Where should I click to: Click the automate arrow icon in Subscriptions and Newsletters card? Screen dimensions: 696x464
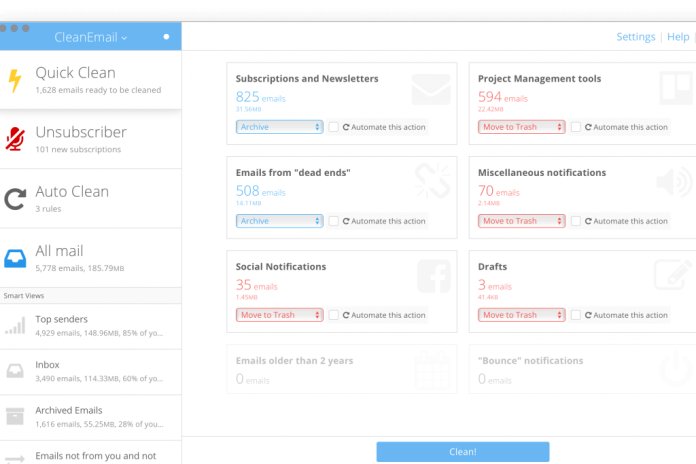[346, 127]
